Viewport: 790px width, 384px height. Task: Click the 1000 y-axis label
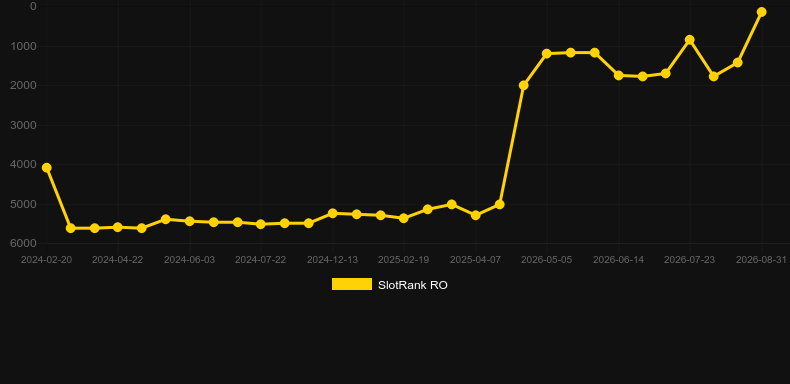[24, 46]
